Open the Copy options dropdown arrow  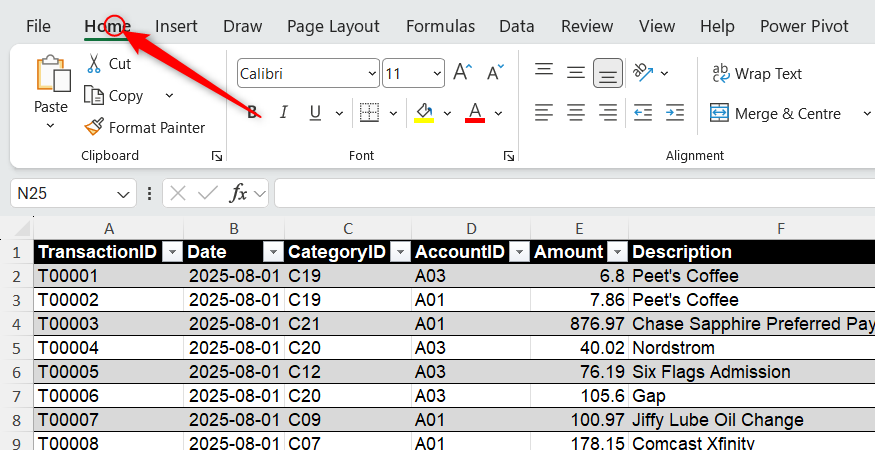169,95
